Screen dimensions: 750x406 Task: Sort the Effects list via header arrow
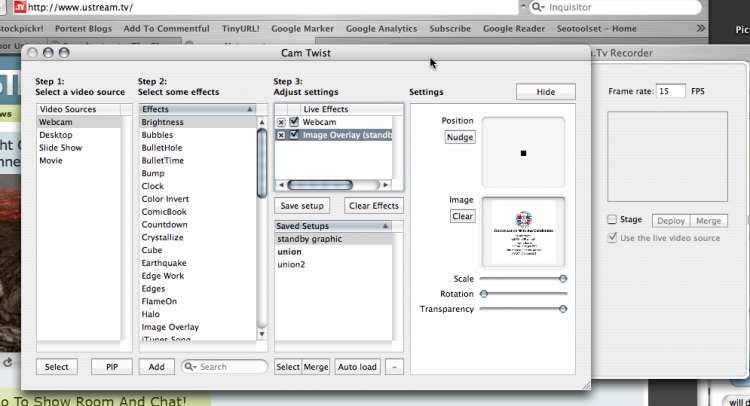[249, 109]
